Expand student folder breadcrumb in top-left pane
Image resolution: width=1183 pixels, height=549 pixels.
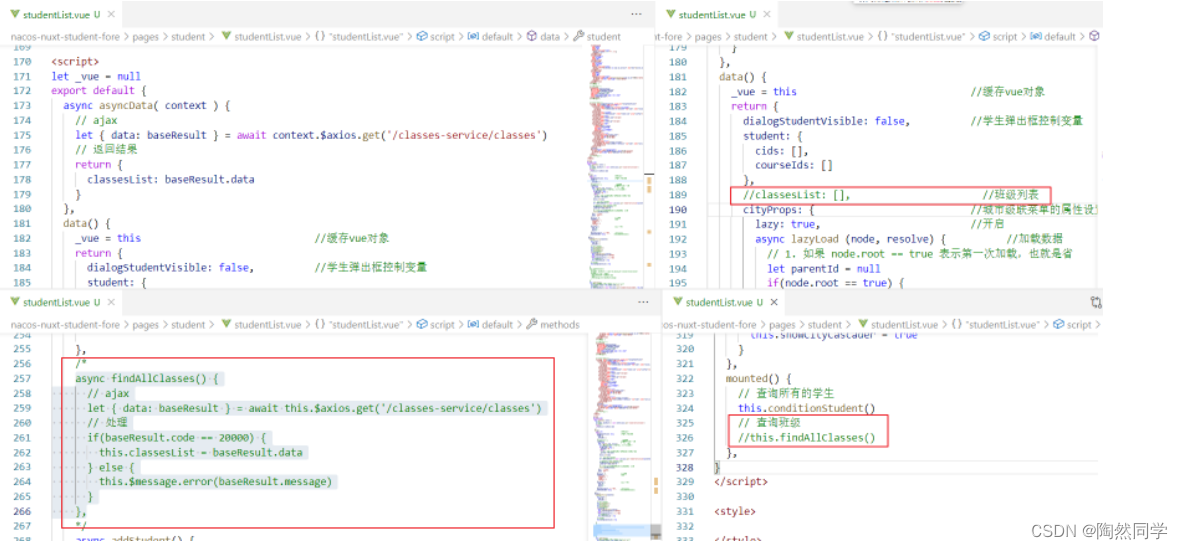pyautogui.click(x=188, y=36)
